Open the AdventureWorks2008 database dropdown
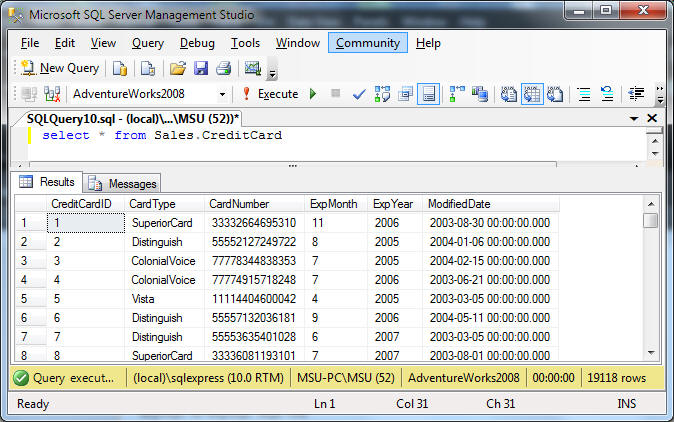The height and width of the screenshot is (422, 674). pos(222,94)
